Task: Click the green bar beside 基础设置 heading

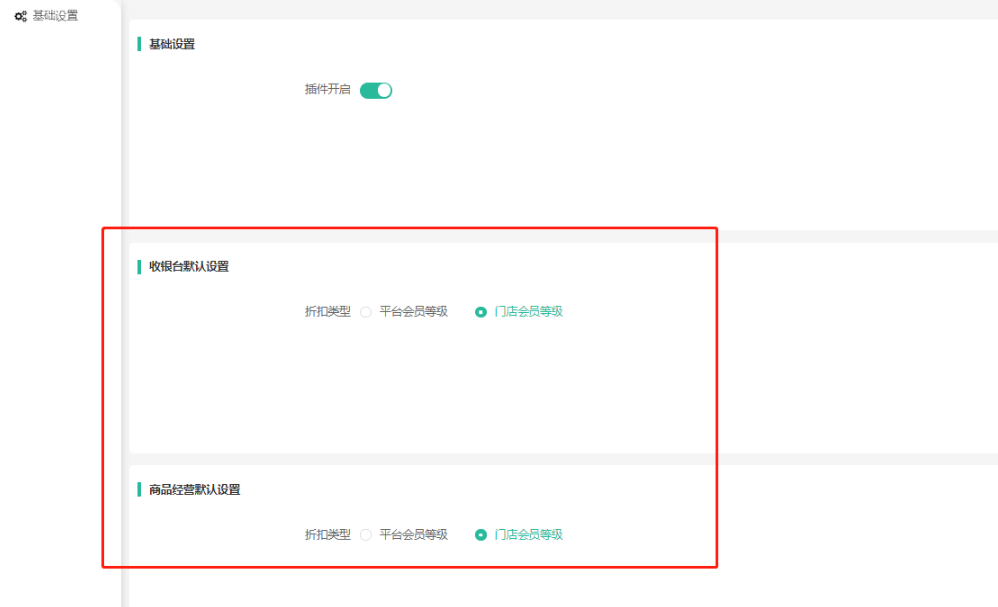Action: tap(139, 44)
